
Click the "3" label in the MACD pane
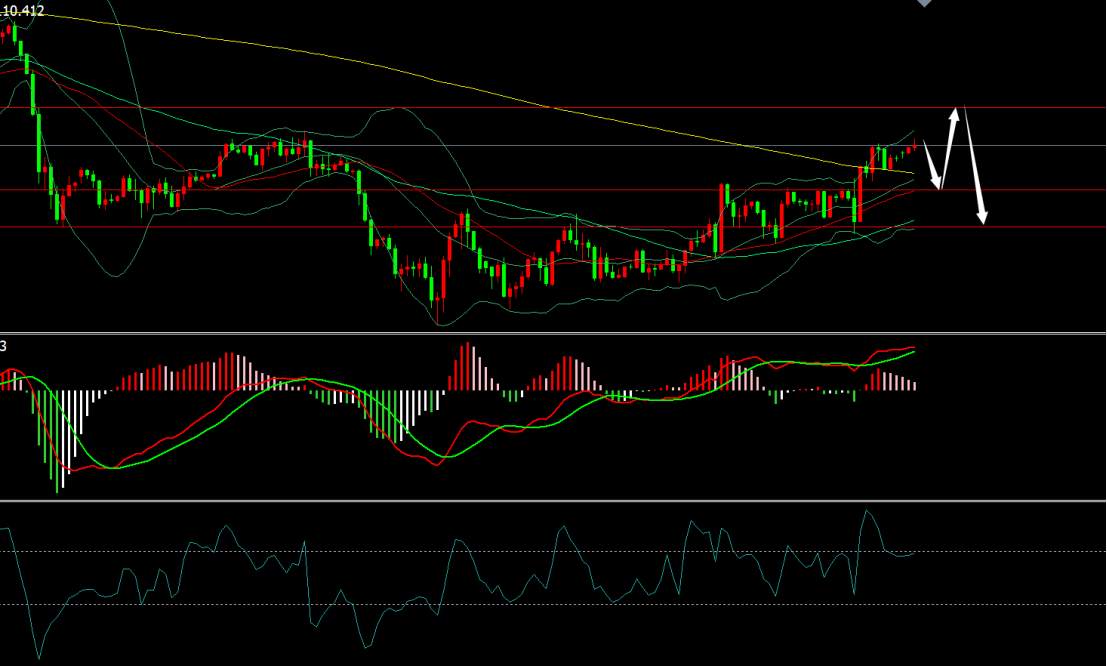tap(4, 346)
